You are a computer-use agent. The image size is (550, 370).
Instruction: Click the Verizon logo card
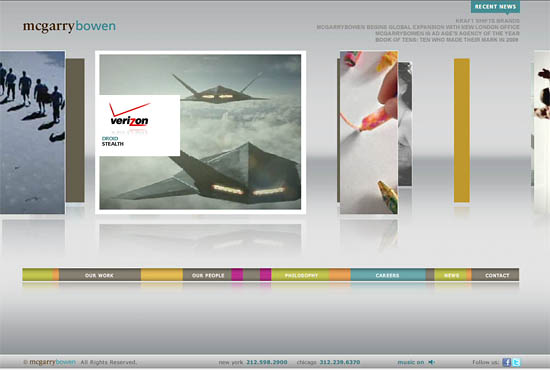138,126
